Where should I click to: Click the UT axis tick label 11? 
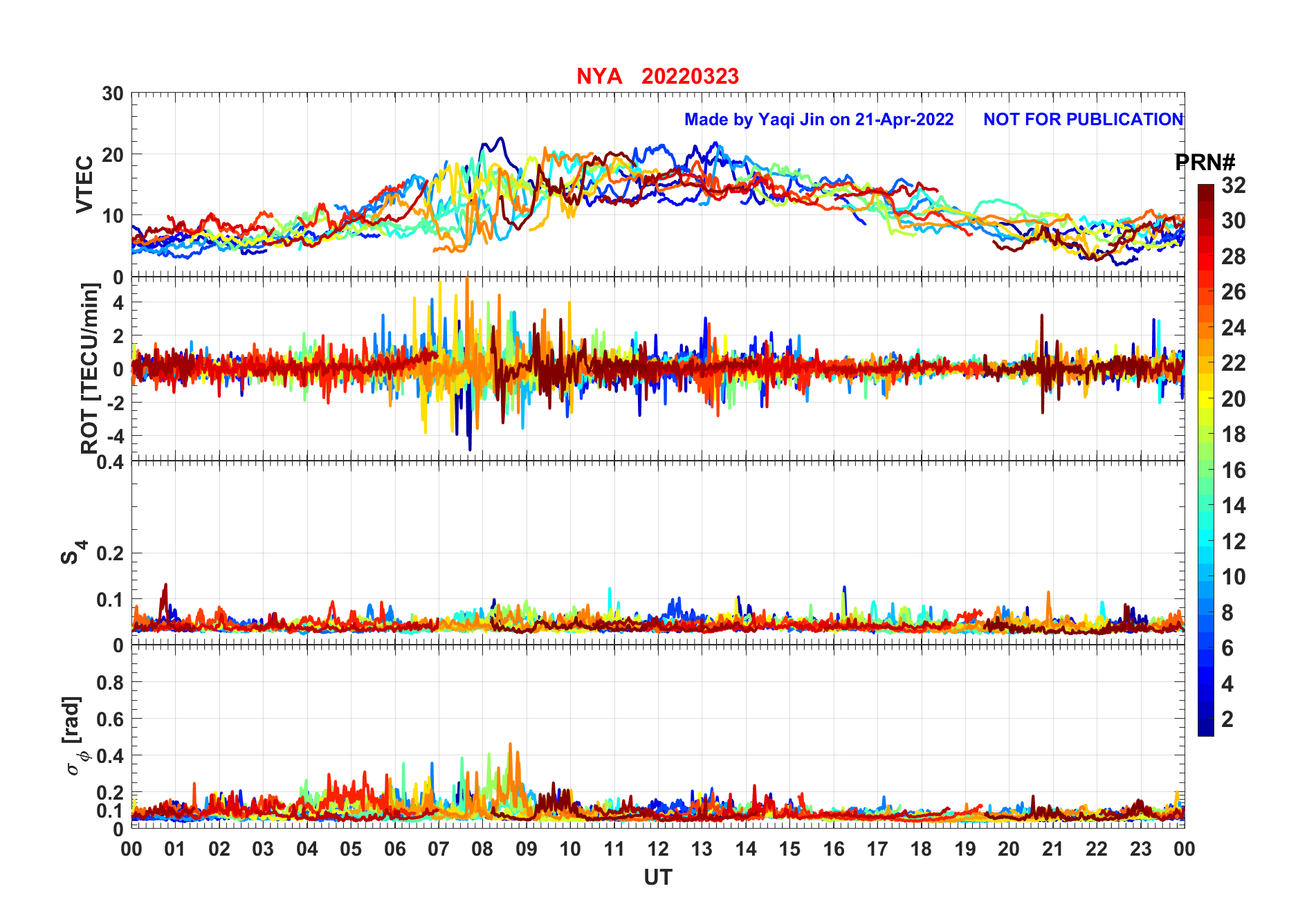tap(614, 849)
